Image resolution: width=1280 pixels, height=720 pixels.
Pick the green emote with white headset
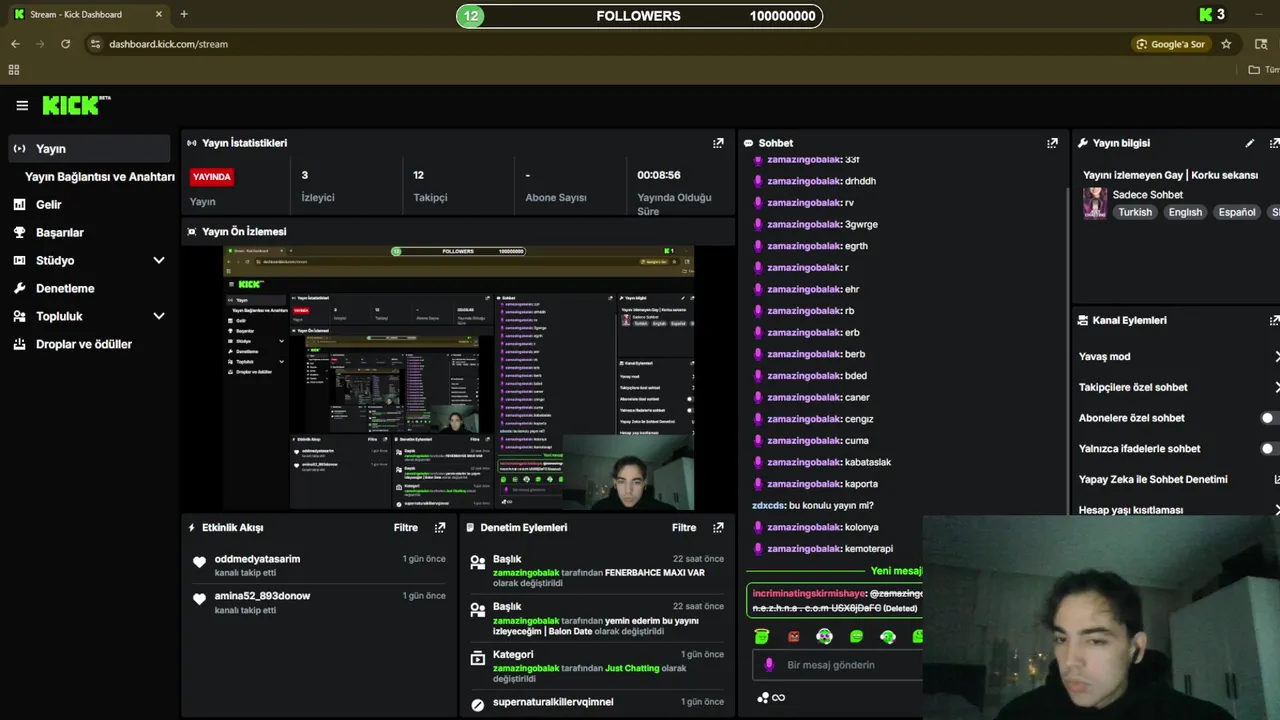[887, 636]
